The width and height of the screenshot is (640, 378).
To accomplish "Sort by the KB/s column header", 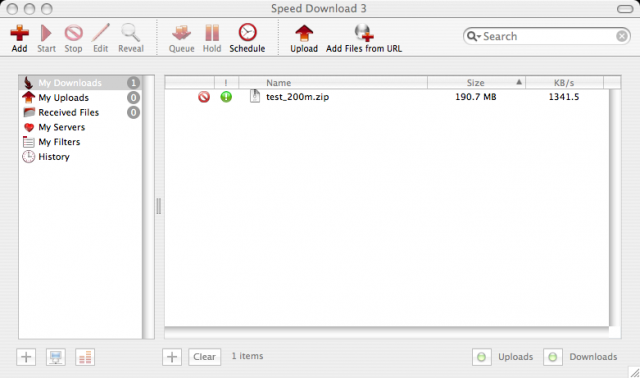I will pos(564,82).
